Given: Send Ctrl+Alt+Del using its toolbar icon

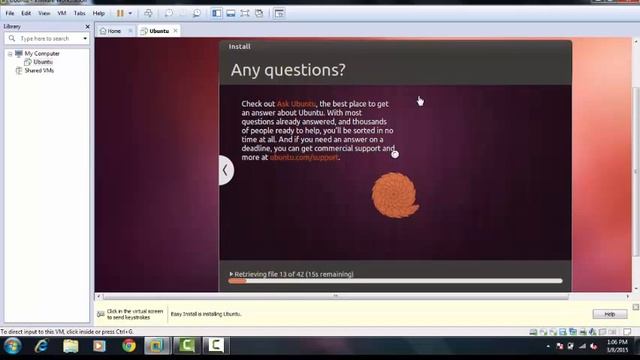Looking at the screenshot, I should click(149, 13).
